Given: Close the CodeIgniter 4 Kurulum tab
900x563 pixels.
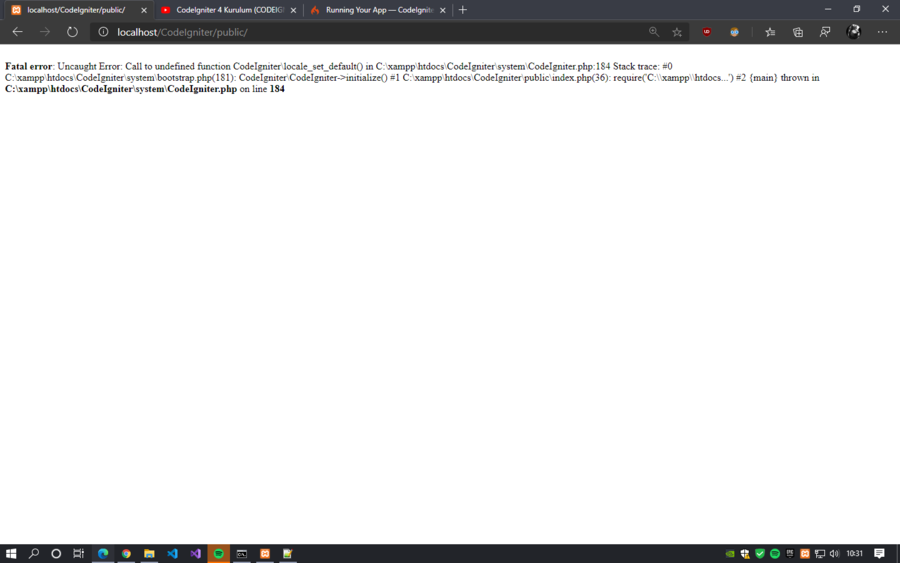Looking at the screenshot, I should (x=293, y=10).
